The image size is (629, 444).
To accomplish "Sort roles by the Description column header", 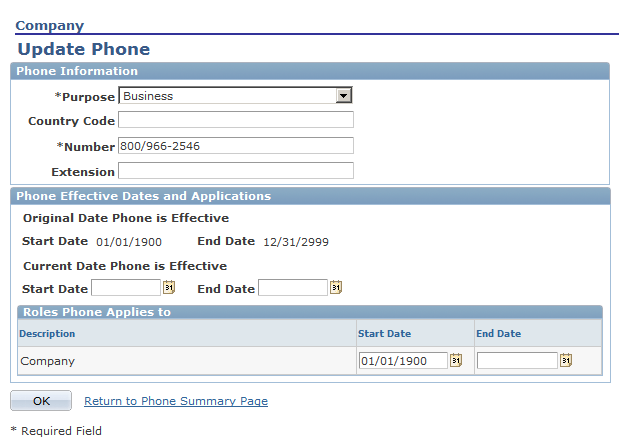I will [x=47, y=334].
